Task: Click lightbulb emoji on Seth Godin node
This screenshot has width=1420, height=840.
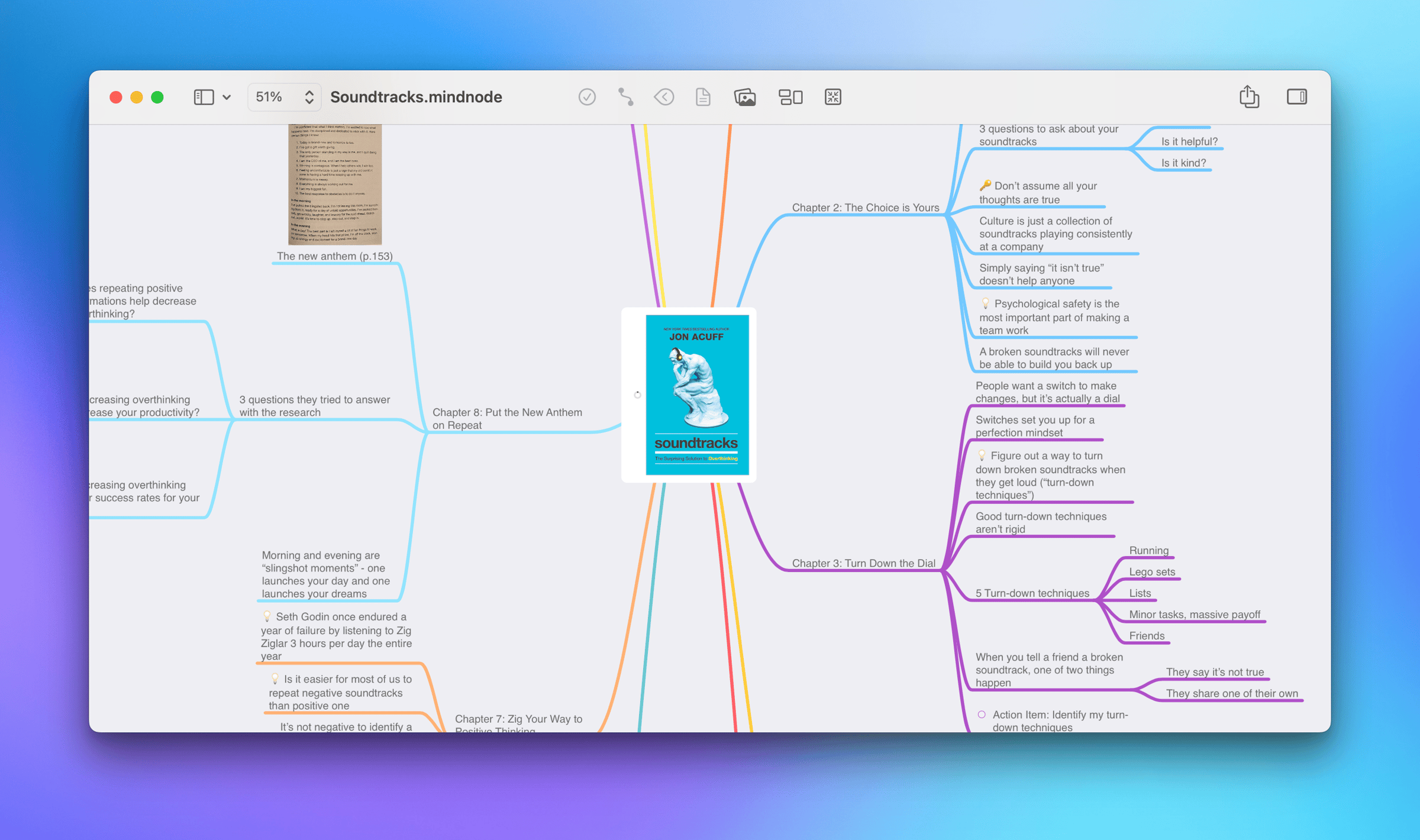Action: (267, 616)
